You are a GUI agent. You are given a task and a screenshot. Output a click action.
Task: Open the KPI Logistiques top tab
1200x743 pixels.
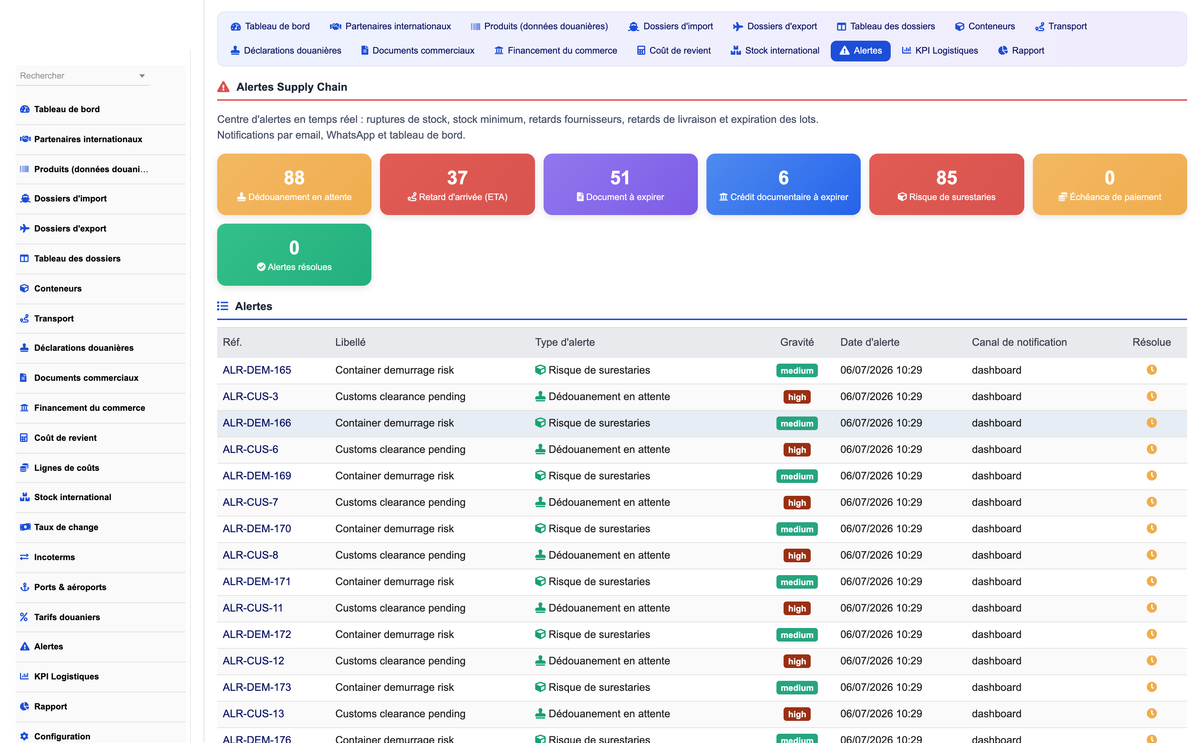coord(940,50)
